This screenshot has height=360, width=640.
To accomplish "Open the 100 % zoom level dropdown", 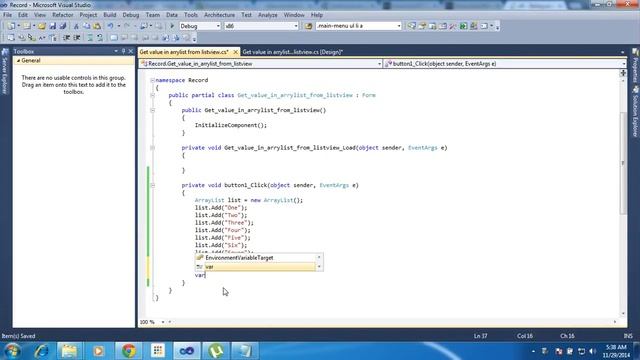I will coord(163,322).
